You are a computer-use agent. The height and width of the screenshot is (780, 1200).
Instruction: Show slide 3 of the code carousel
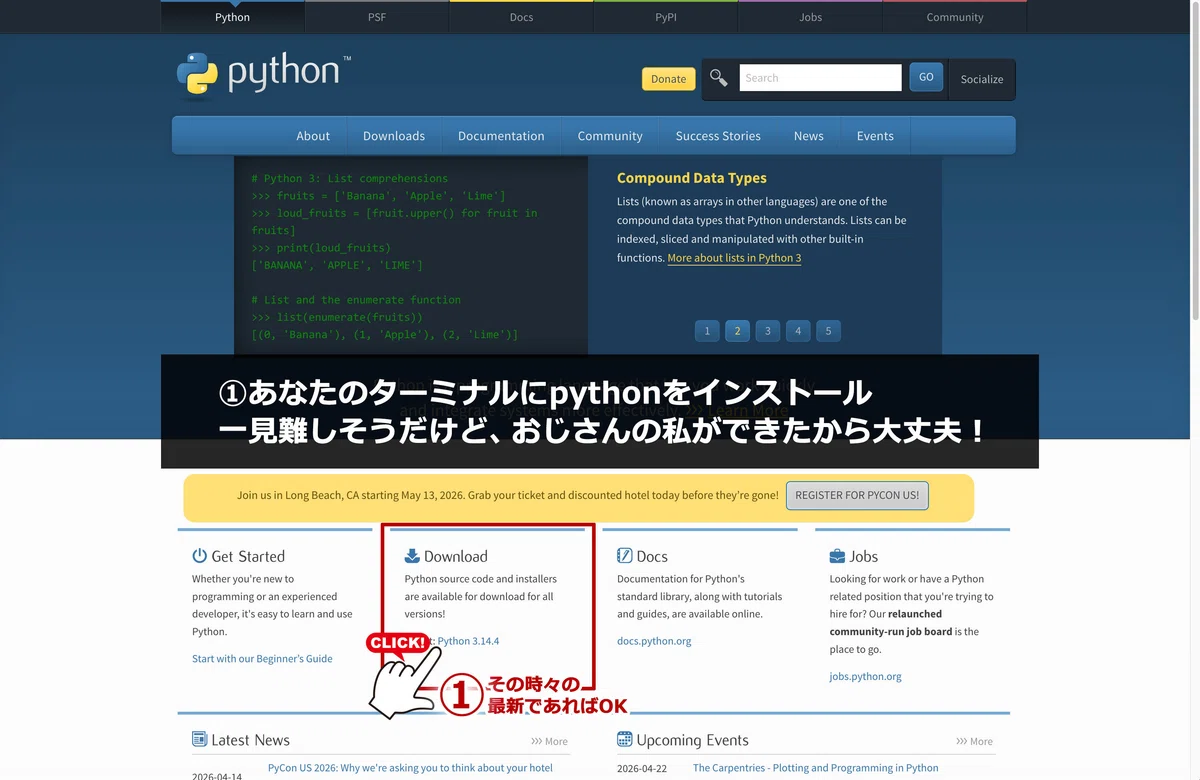tap(768, 331)
